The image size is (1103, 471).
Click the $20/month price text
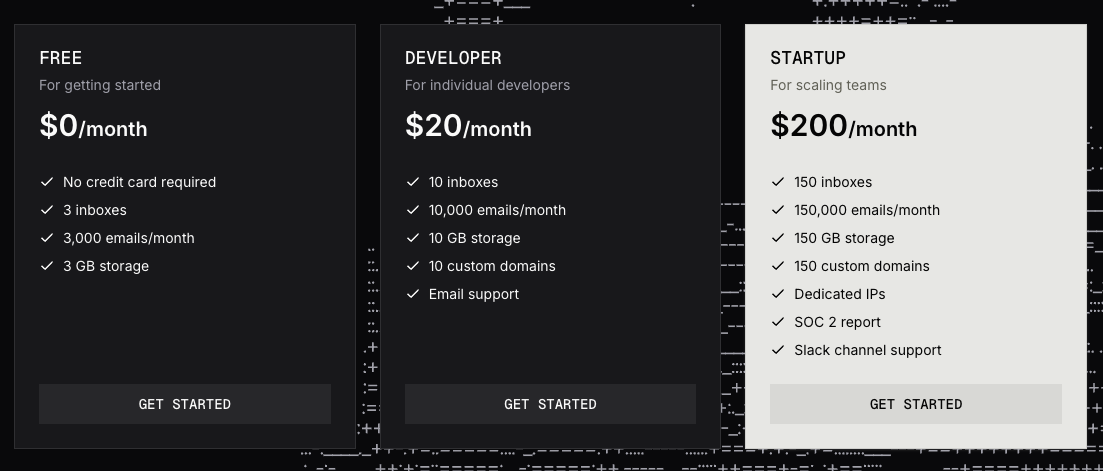(x=468, y=126)
